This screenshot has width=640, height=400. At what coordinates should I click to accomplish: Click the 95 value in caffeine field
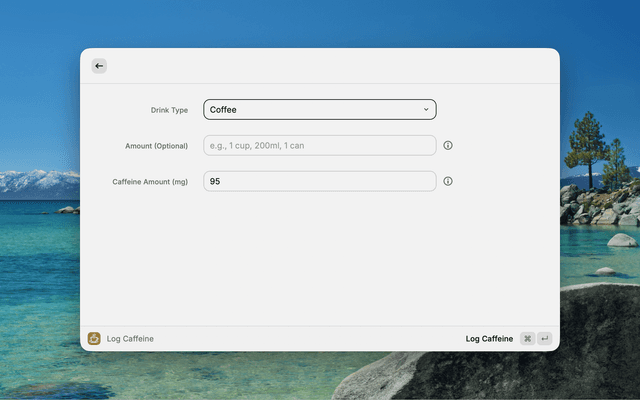215,181
